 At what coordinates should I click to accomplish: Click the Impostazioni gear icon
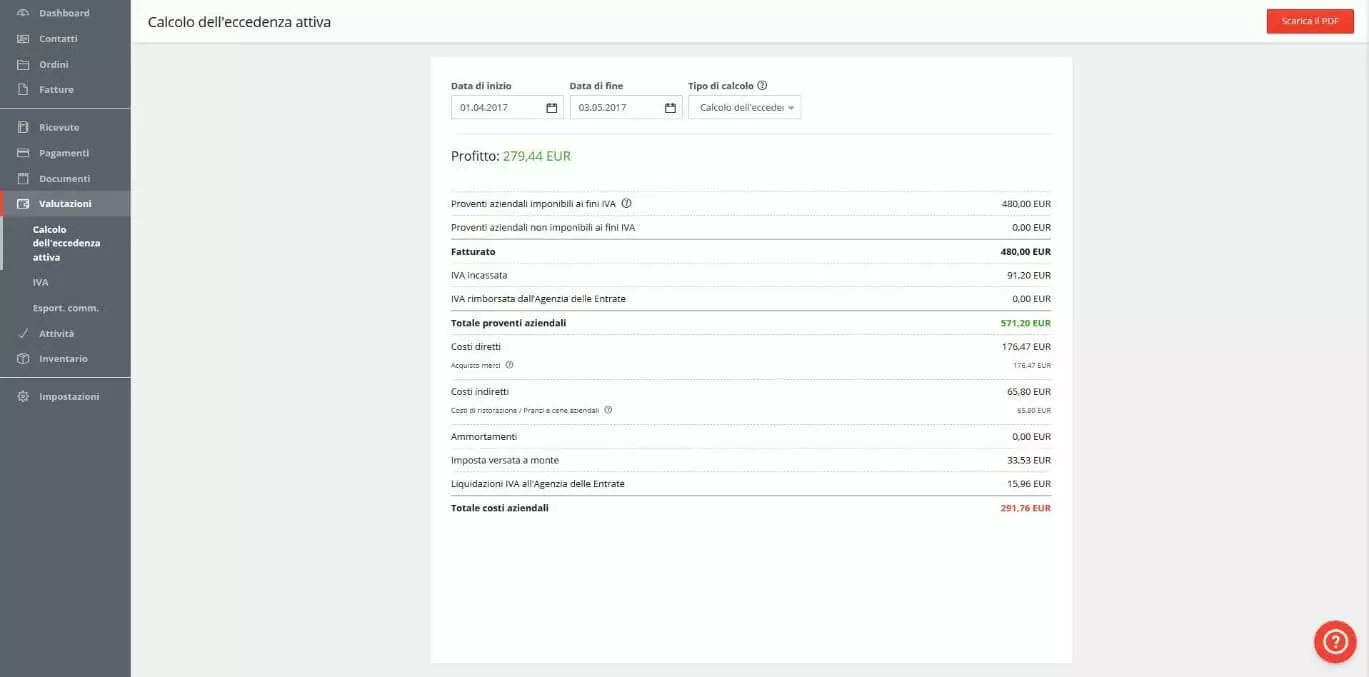tap(23, 397)
